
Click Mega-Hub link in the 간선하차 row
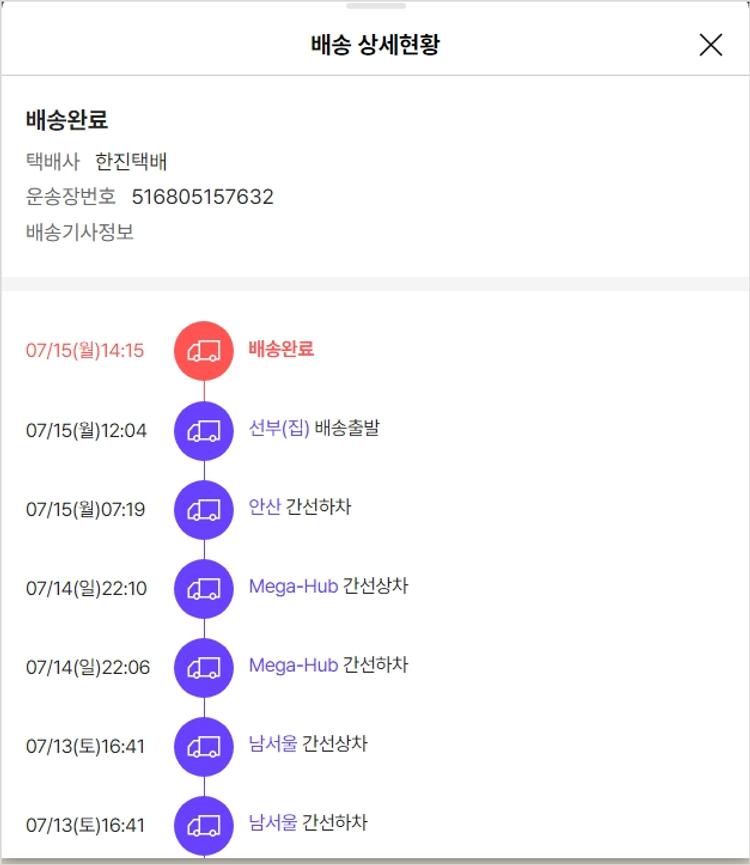click(x=293, y=666)
